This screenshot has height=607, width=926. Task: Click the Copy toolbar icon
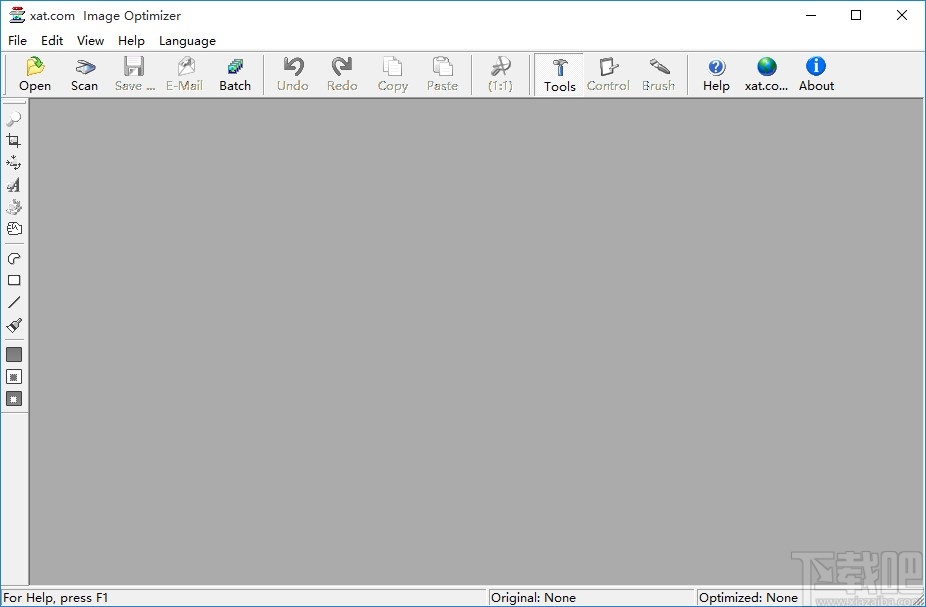(x=392, y=66)
